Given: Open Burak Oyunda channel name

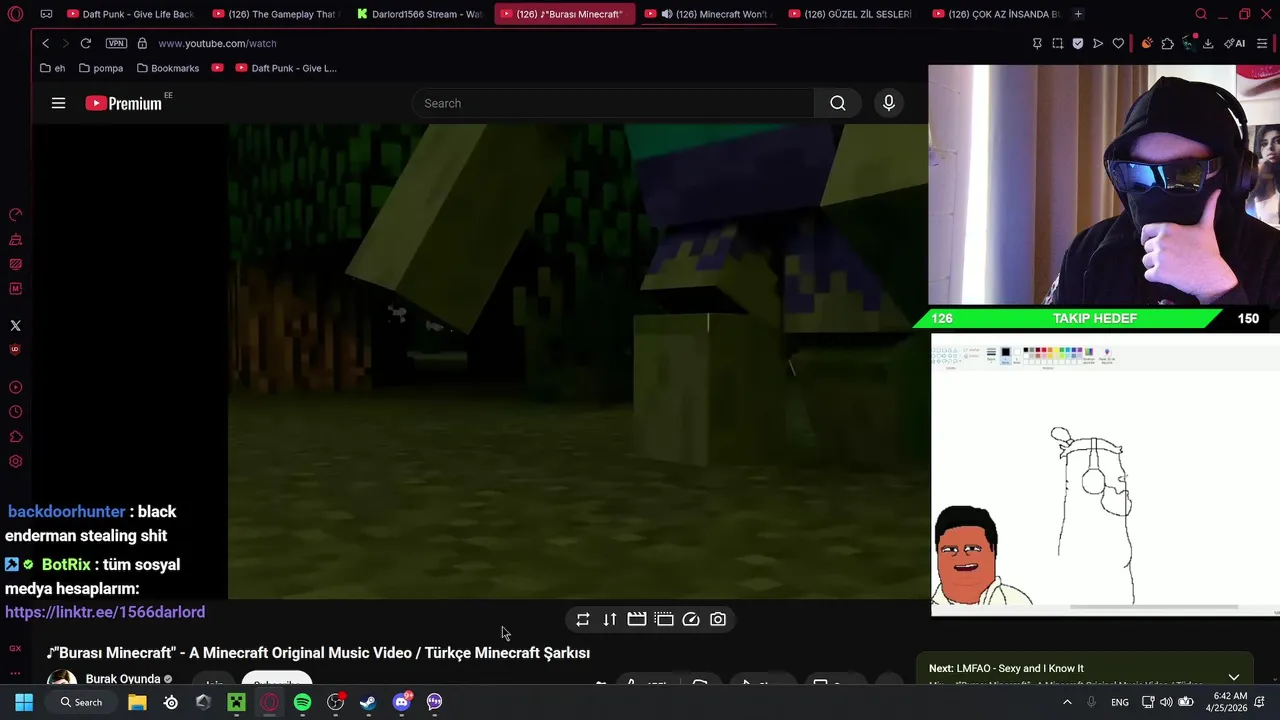Looking at the screenshot, I should [x=123, y=679].
